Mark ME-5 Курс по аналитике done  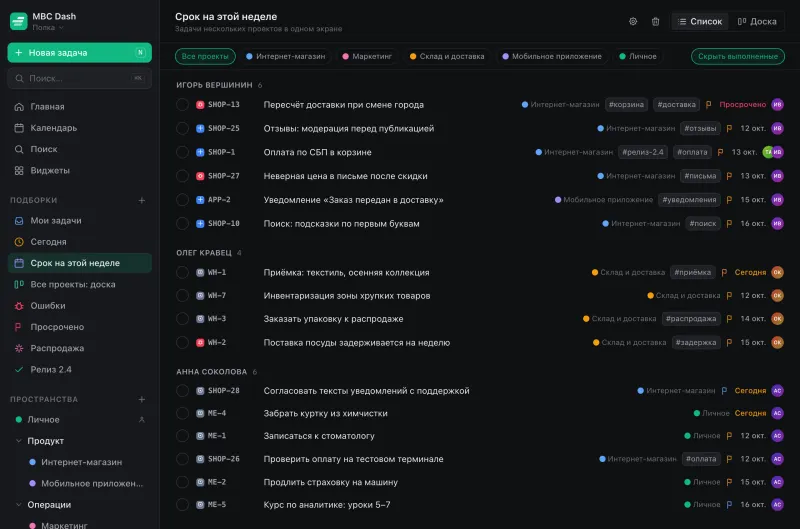tap(182, 505)
